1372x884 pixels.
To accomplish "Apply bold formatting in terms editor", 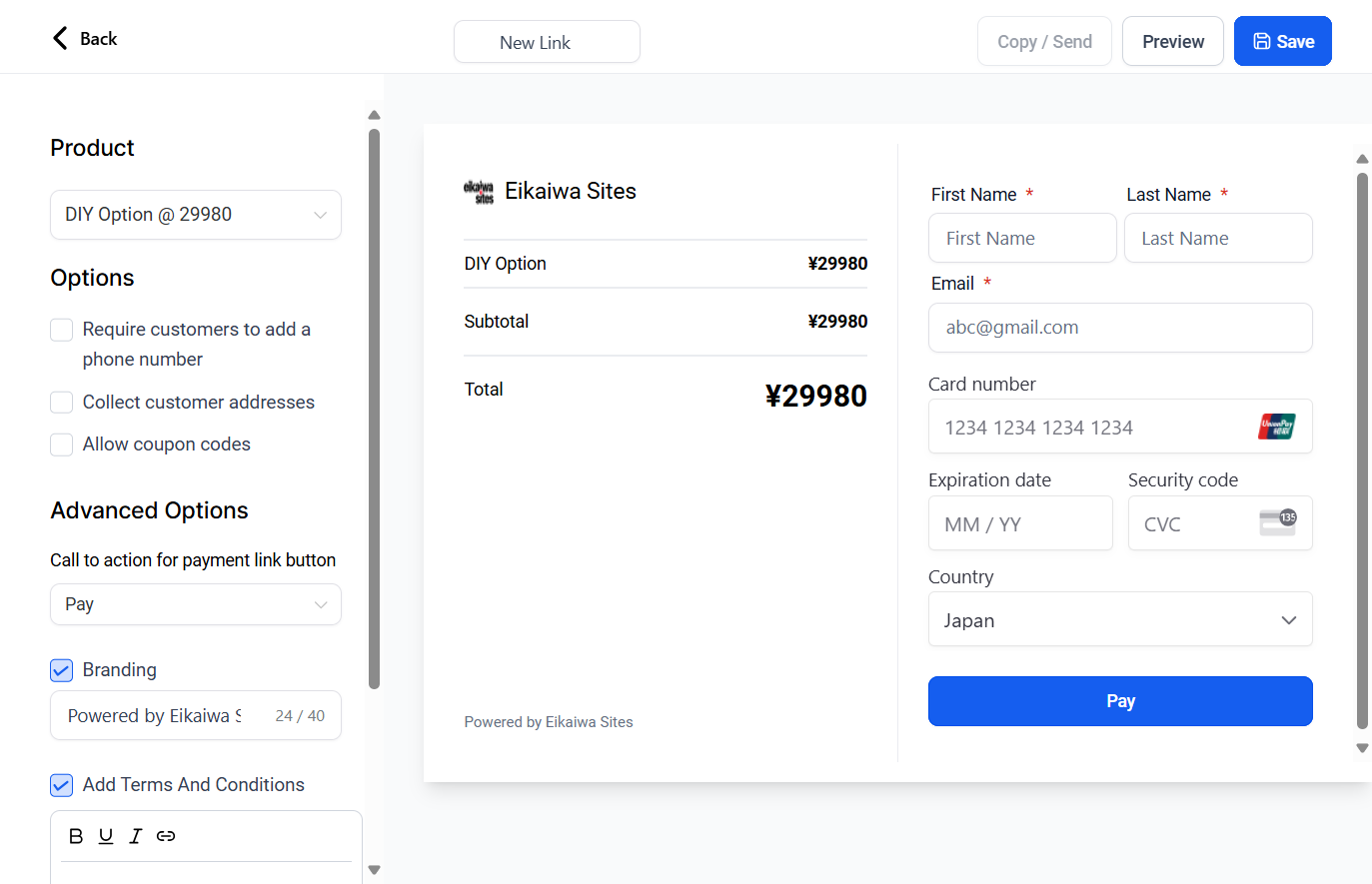I will (x=76, y=836).
